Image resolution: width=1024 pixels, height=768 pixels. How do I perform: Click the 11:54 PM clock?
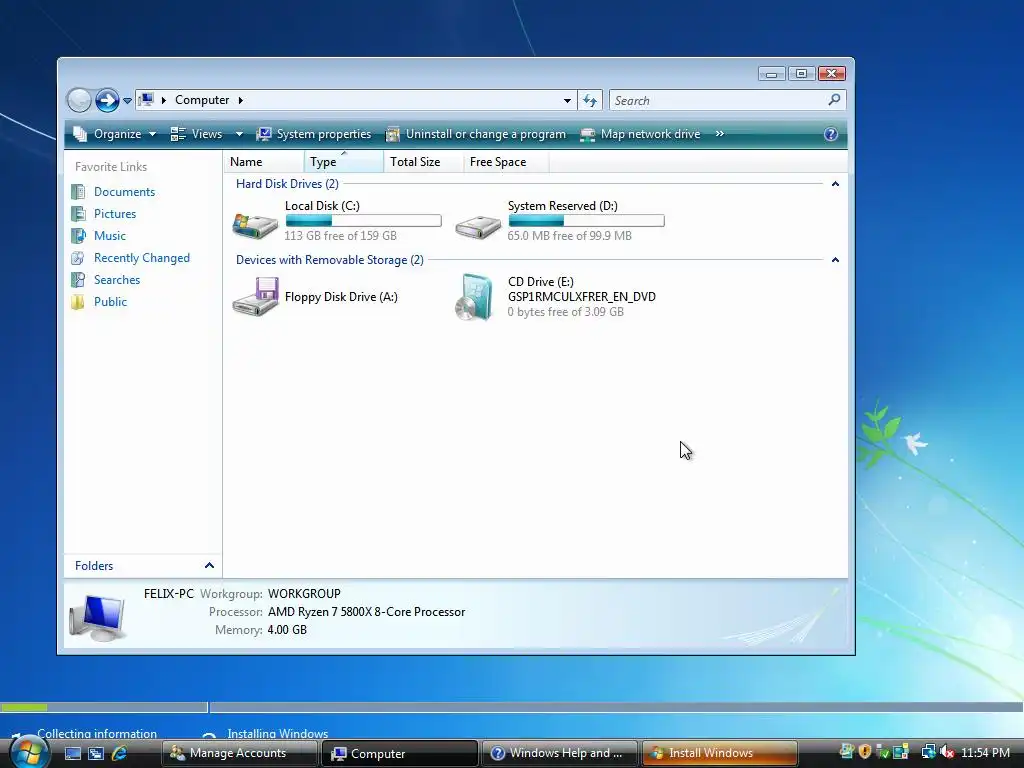(985, 753)
